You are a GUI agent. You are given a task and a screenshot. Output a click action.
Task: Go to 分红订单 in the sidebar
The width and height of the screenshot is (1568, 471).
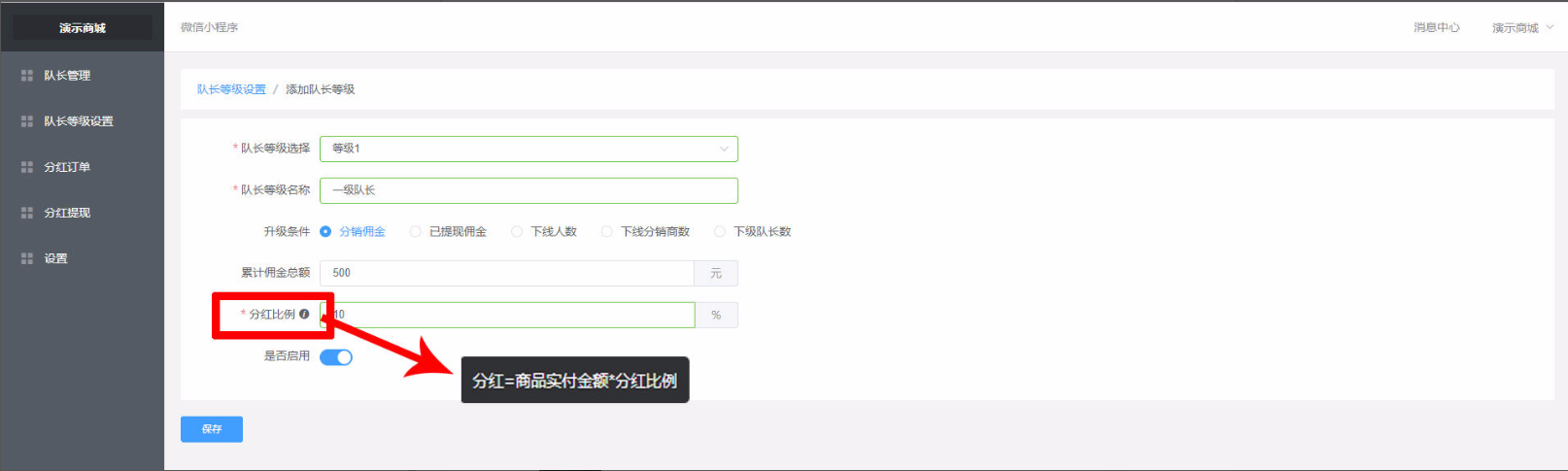[82, 167]
